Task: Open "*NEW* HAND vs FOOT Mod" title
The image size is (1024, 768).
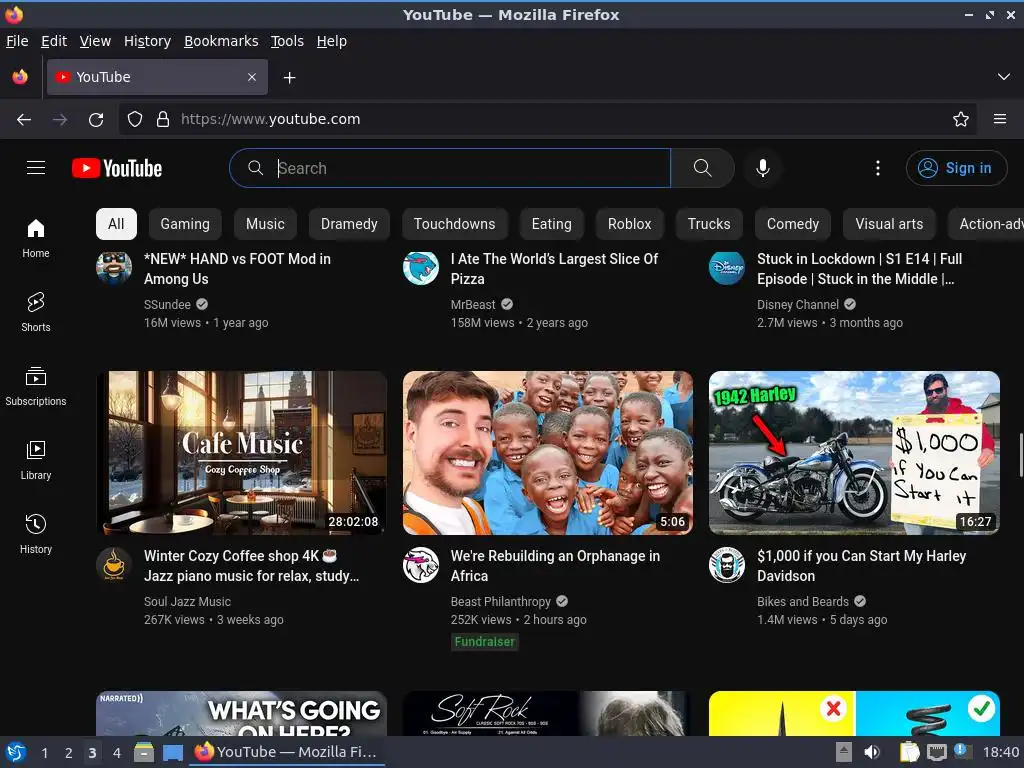Action: coord(237,268)
